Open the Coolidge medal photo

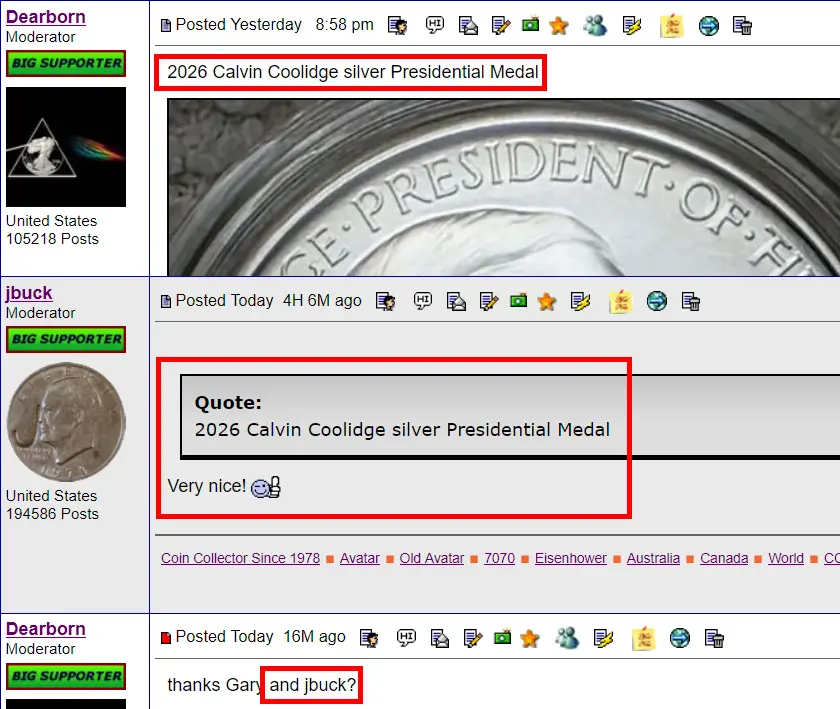pos(504,188)
